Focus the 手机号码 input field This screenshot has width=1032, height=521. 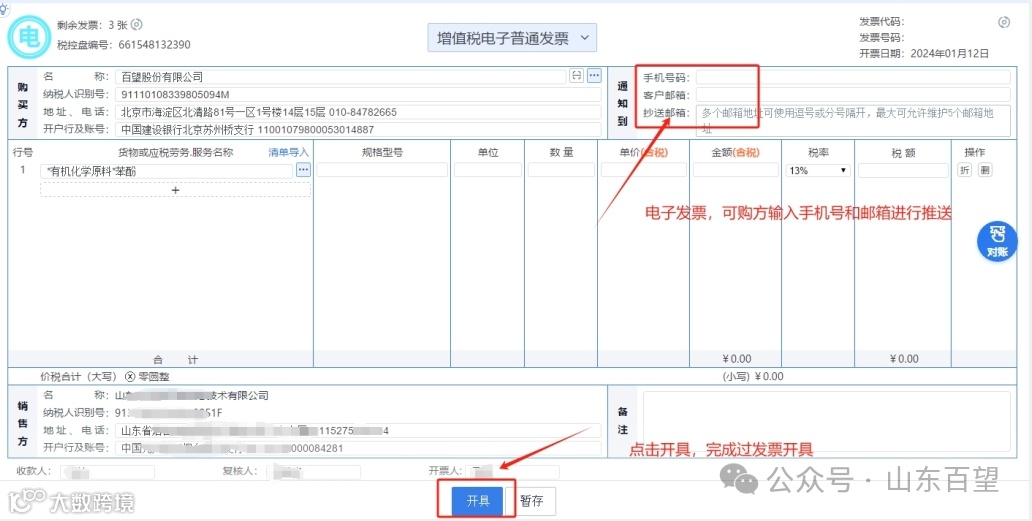click(x=853, y=77)
